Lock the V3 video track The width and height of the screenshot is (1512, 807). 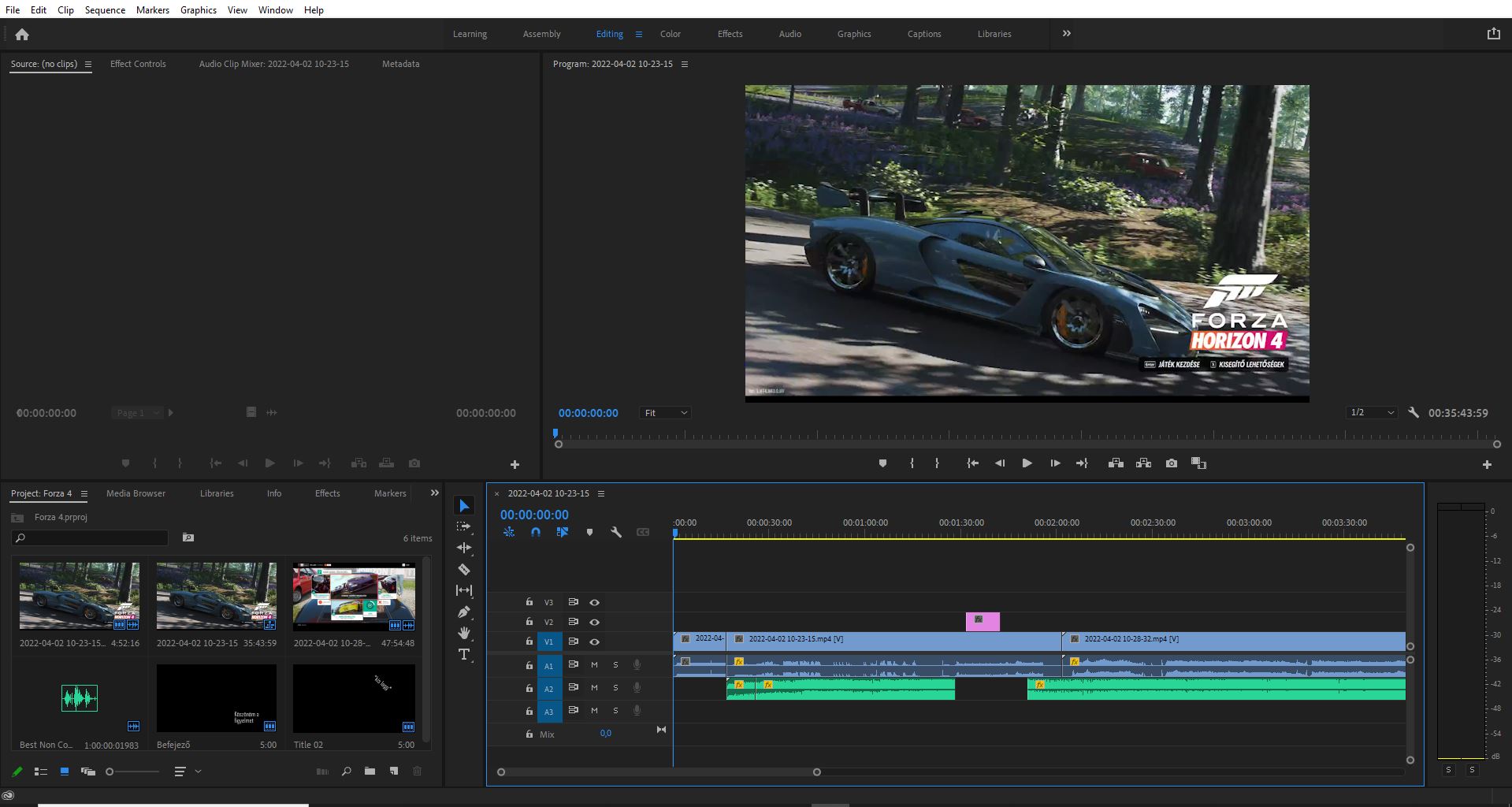click(x=529, y=602)
